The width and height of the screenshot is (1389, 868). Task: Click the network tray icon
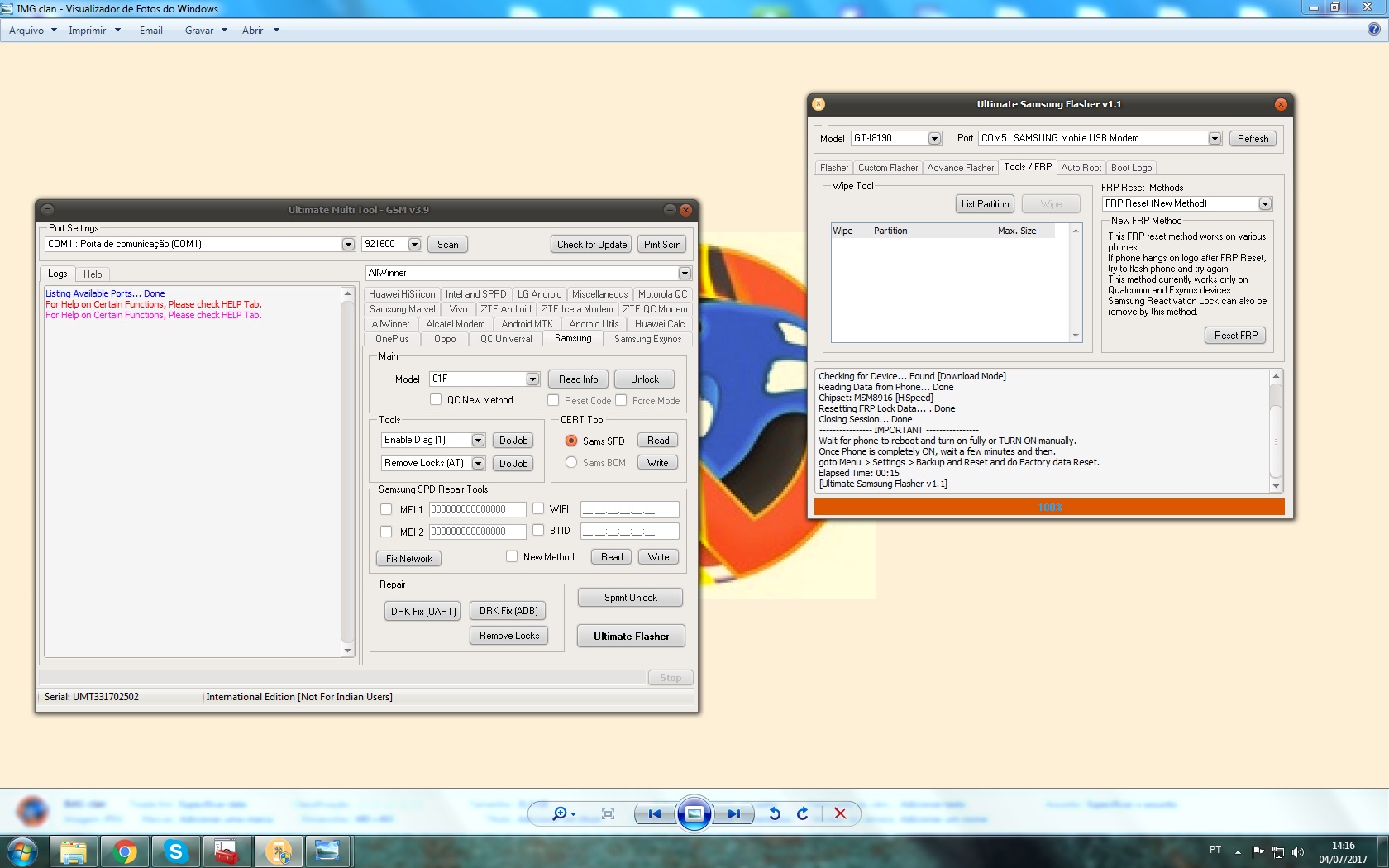[x=1278, y=852]
